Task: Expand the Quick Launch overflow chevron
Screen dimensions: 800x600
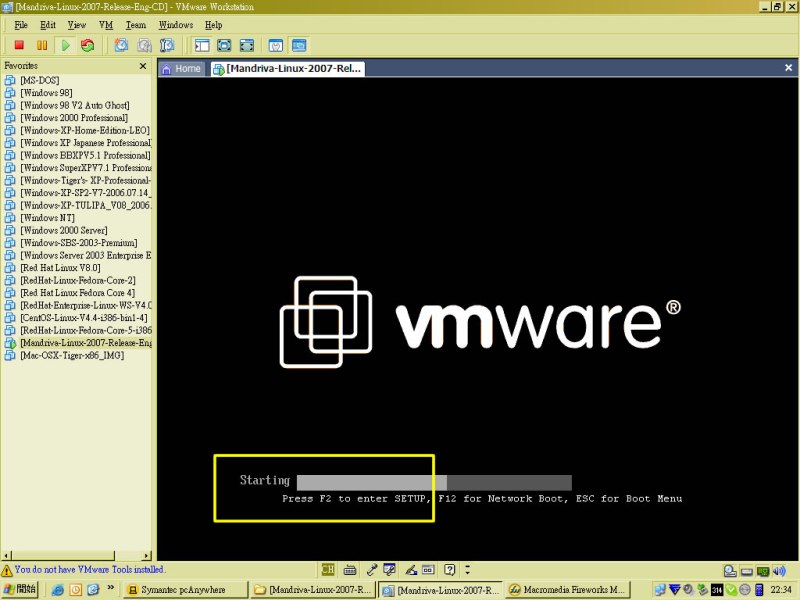Action: [111, 588]
